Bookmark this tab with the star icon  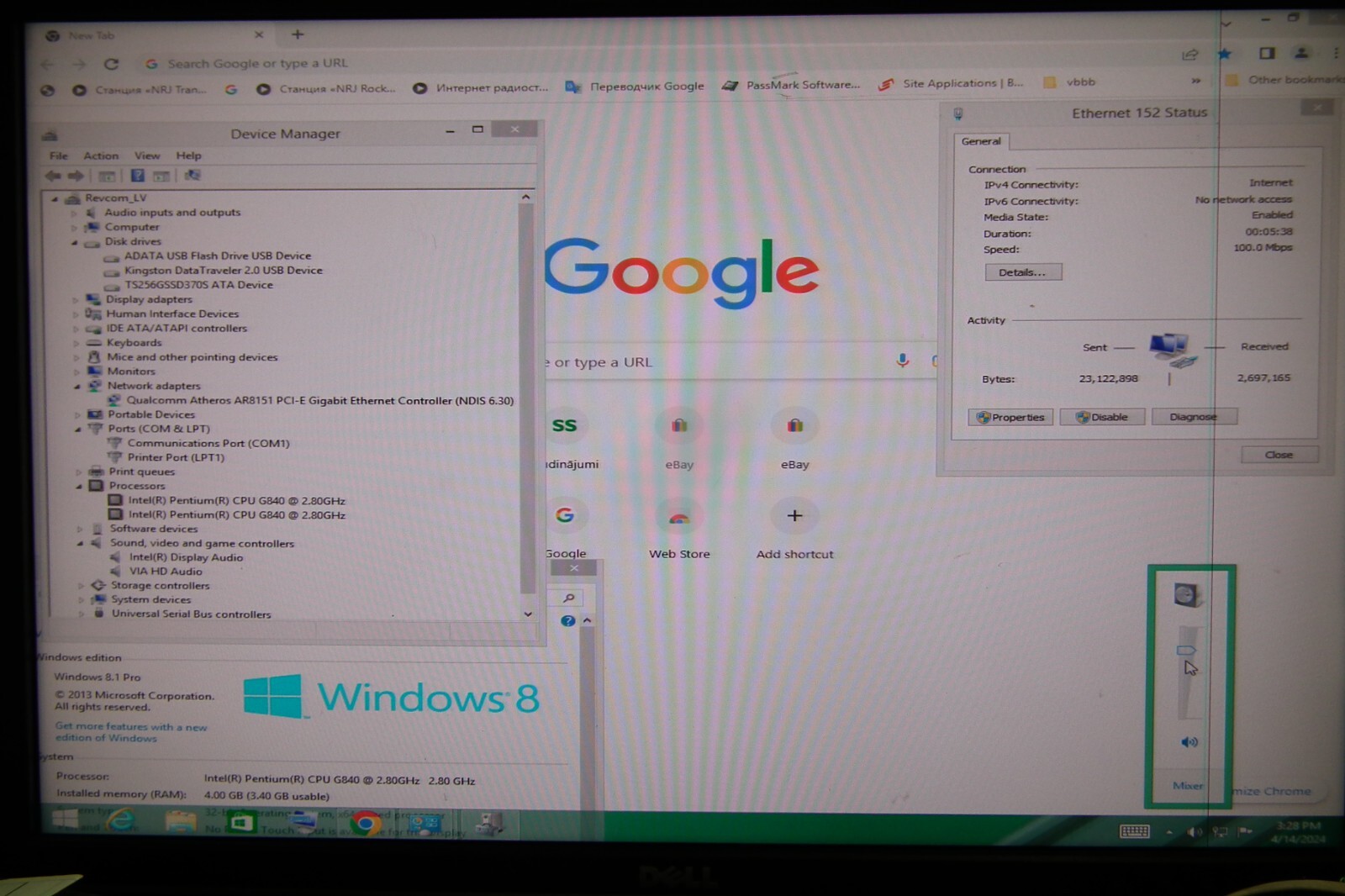click(x=1225, y=54)
